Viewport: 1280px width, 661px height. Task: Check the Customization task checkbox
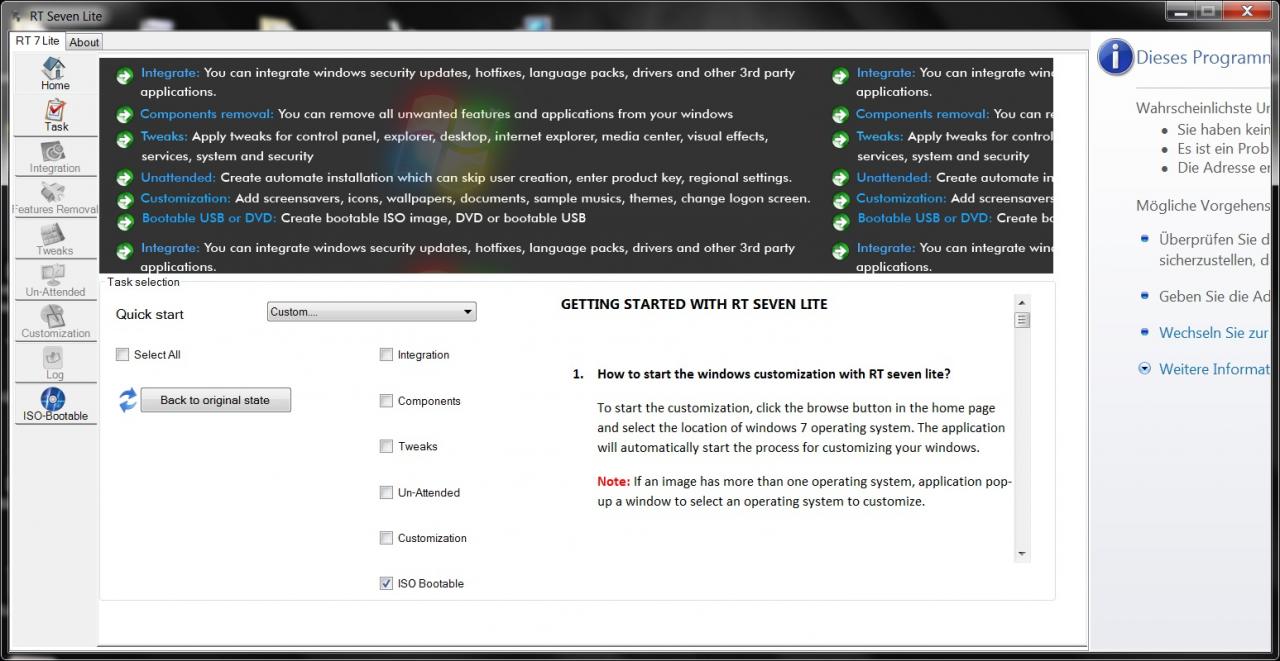(386, 537)
